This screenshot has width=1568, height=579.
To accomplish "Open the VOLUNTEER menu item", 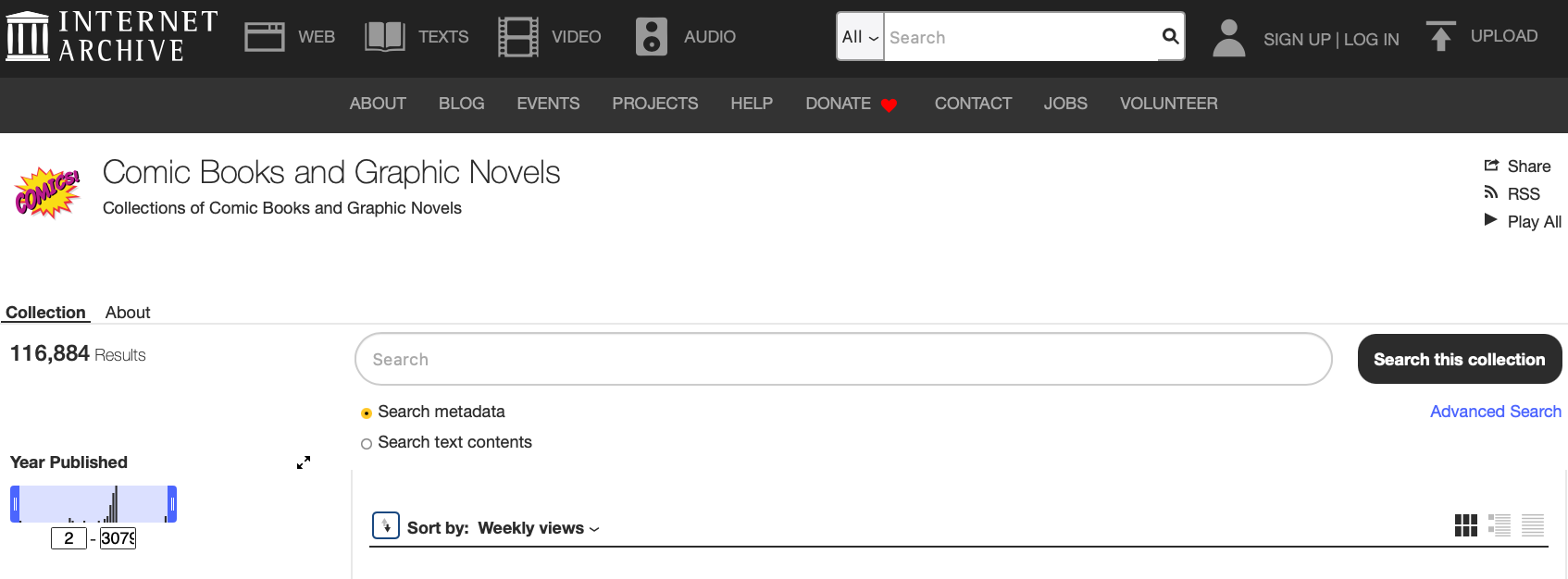I will 1169,104.
